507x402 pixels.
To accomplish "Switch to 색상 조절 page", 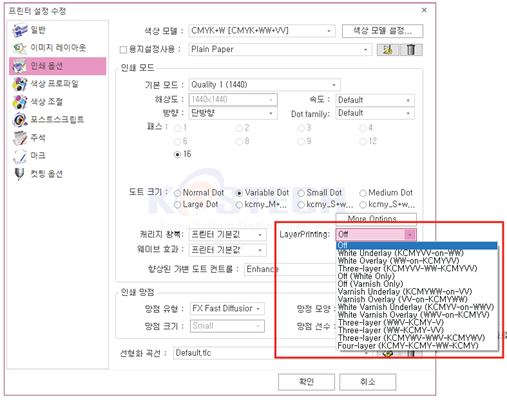I will (58, 102).
